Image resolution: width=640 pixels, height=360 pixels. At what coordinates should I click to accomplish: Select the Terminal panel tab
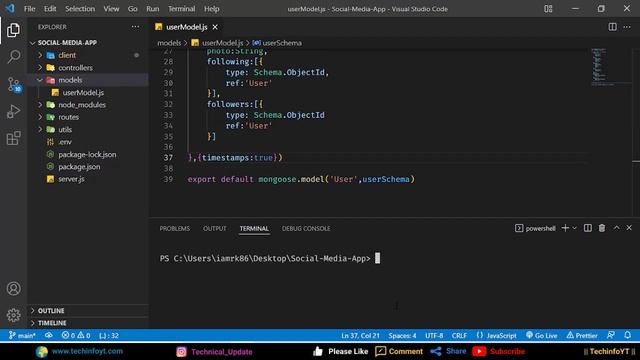click(x=254, y=229)
